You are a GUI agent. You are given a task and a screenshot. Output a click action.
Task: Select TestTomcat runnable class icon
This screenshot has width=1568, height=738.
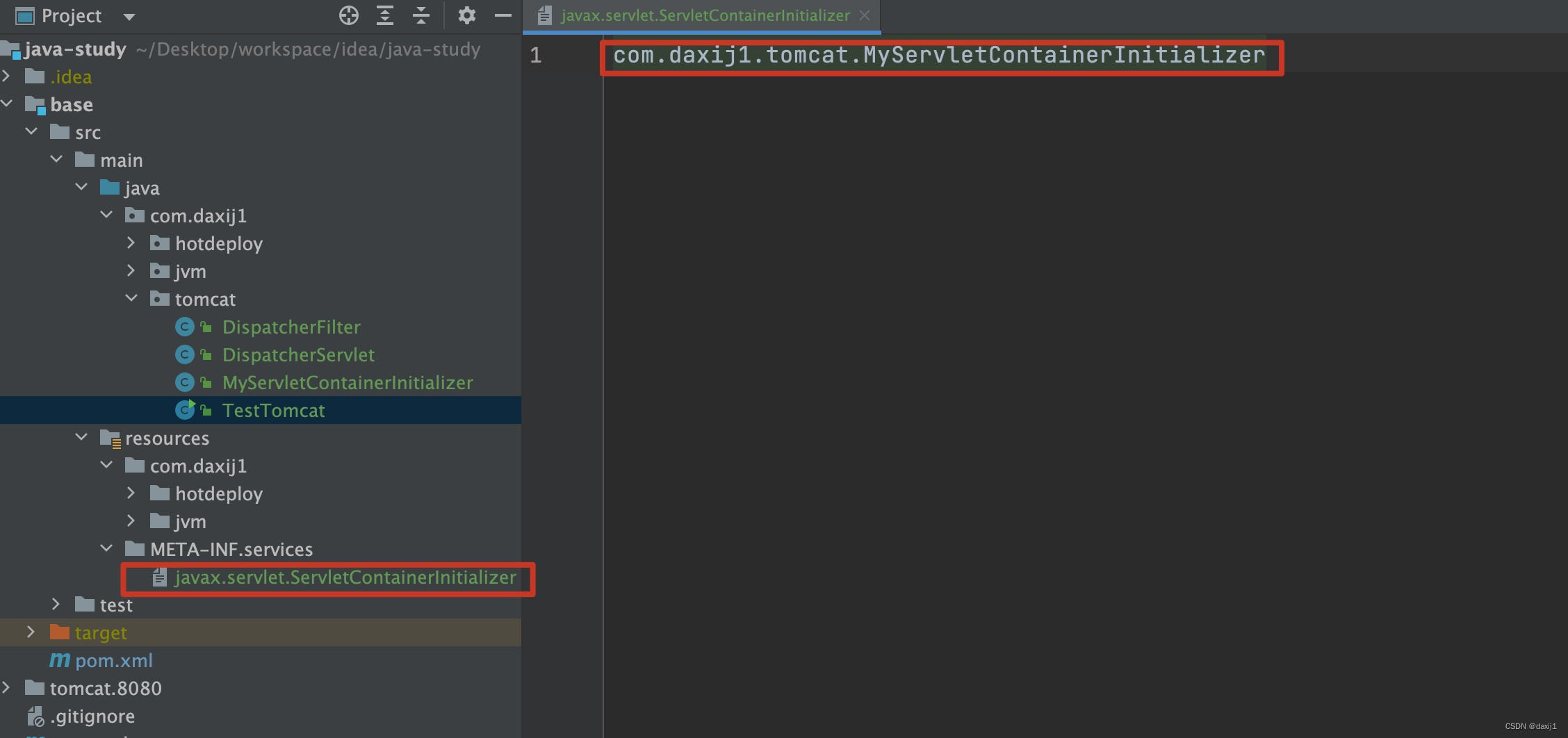point(185,410)
